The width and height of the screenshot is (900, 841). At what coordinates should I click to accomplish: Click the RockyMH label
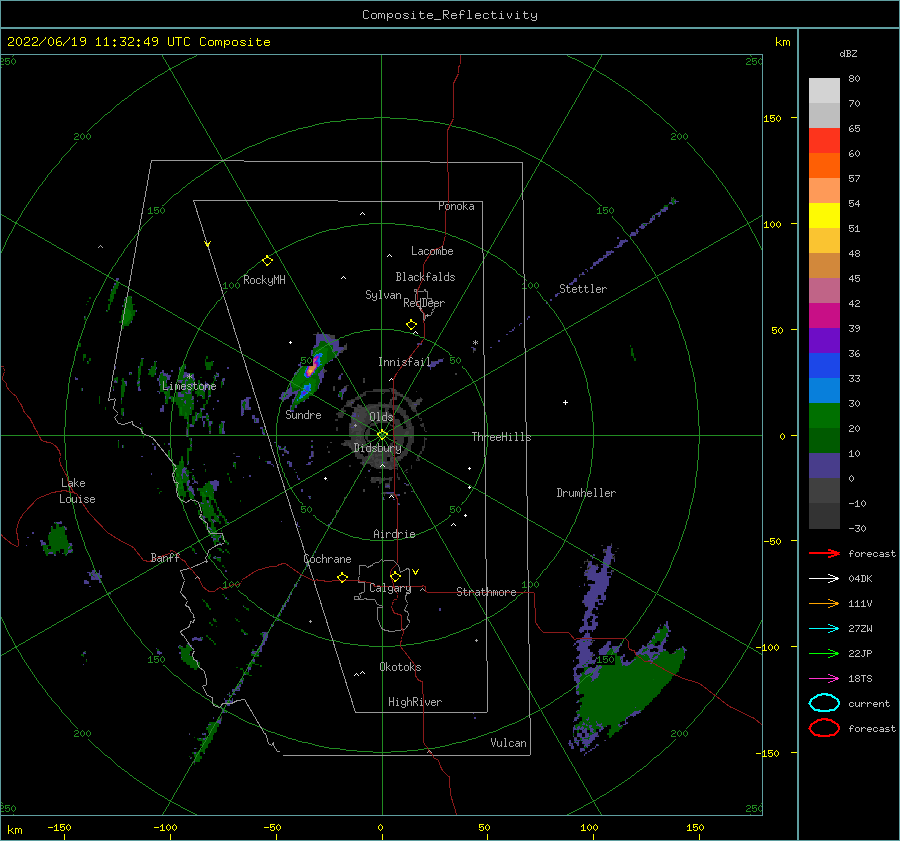click(x=264, y=280)
